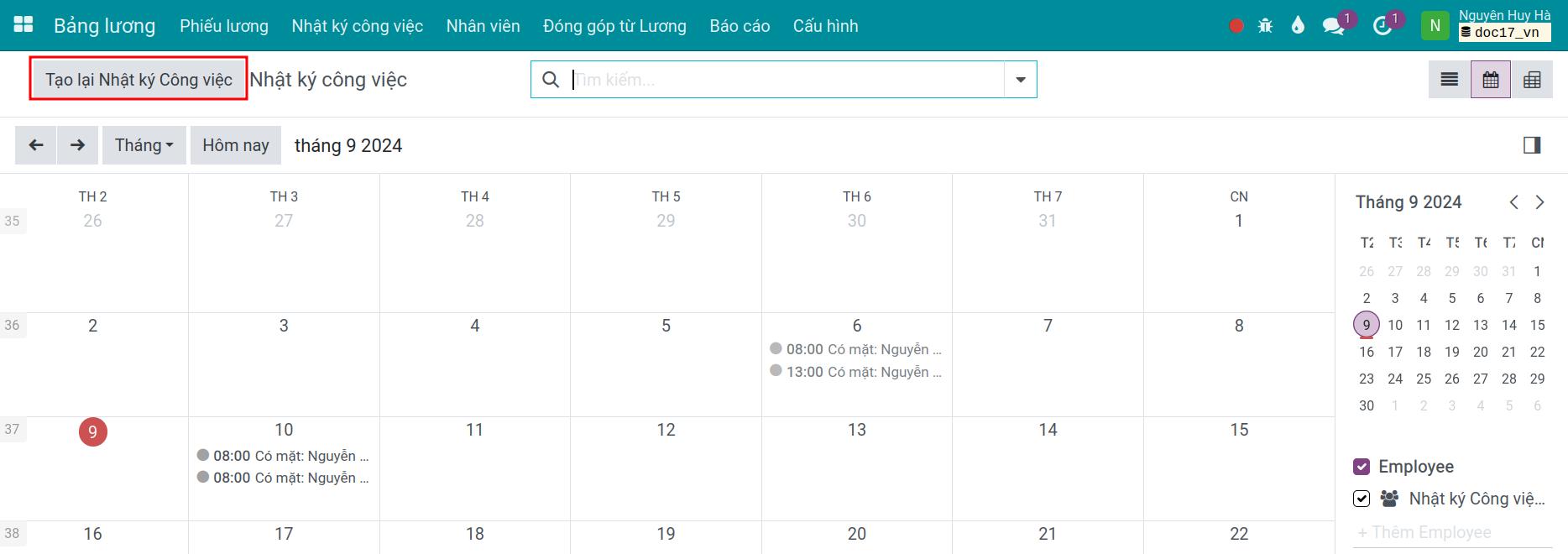Open the Phiếu lương menu
Image resolution: width=1568 pixels, height=554 pixels.
(224, 26)
